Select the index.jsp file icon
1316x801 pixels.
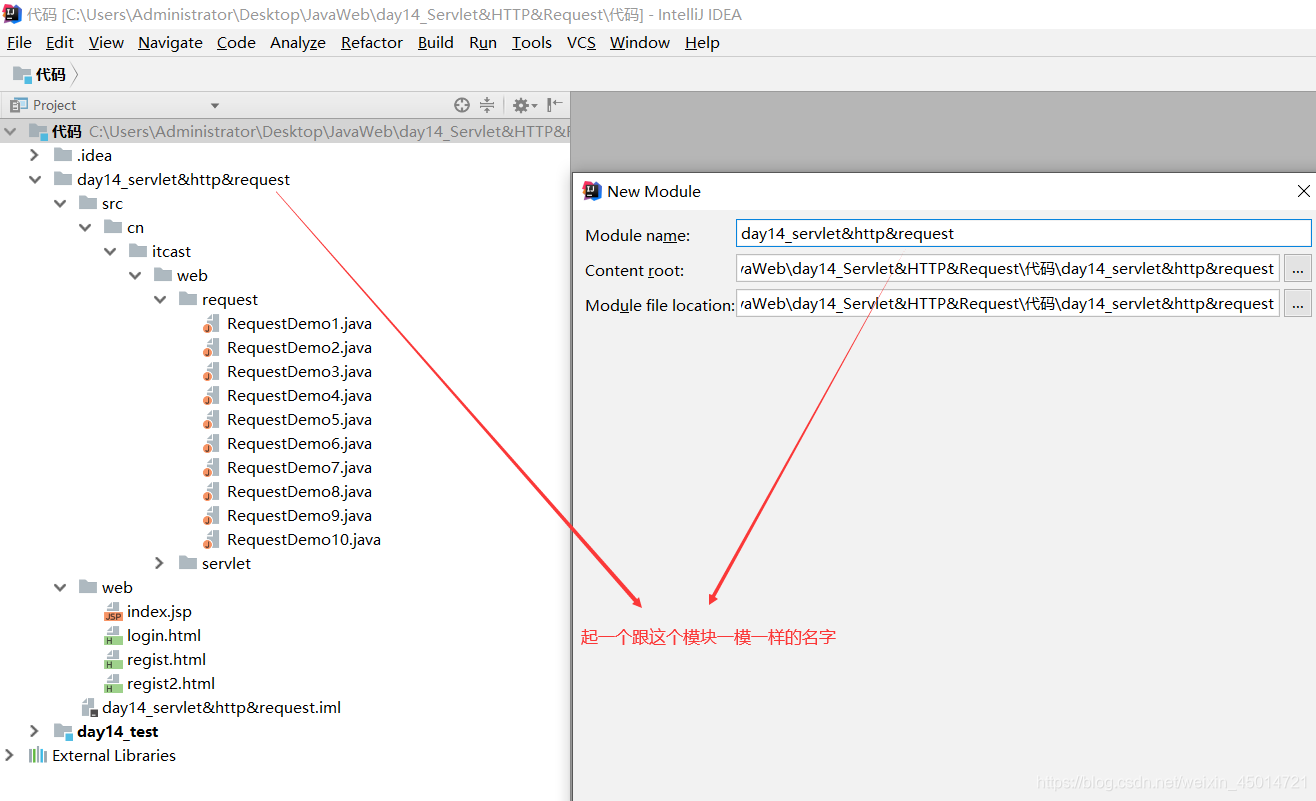click(113, 612)
